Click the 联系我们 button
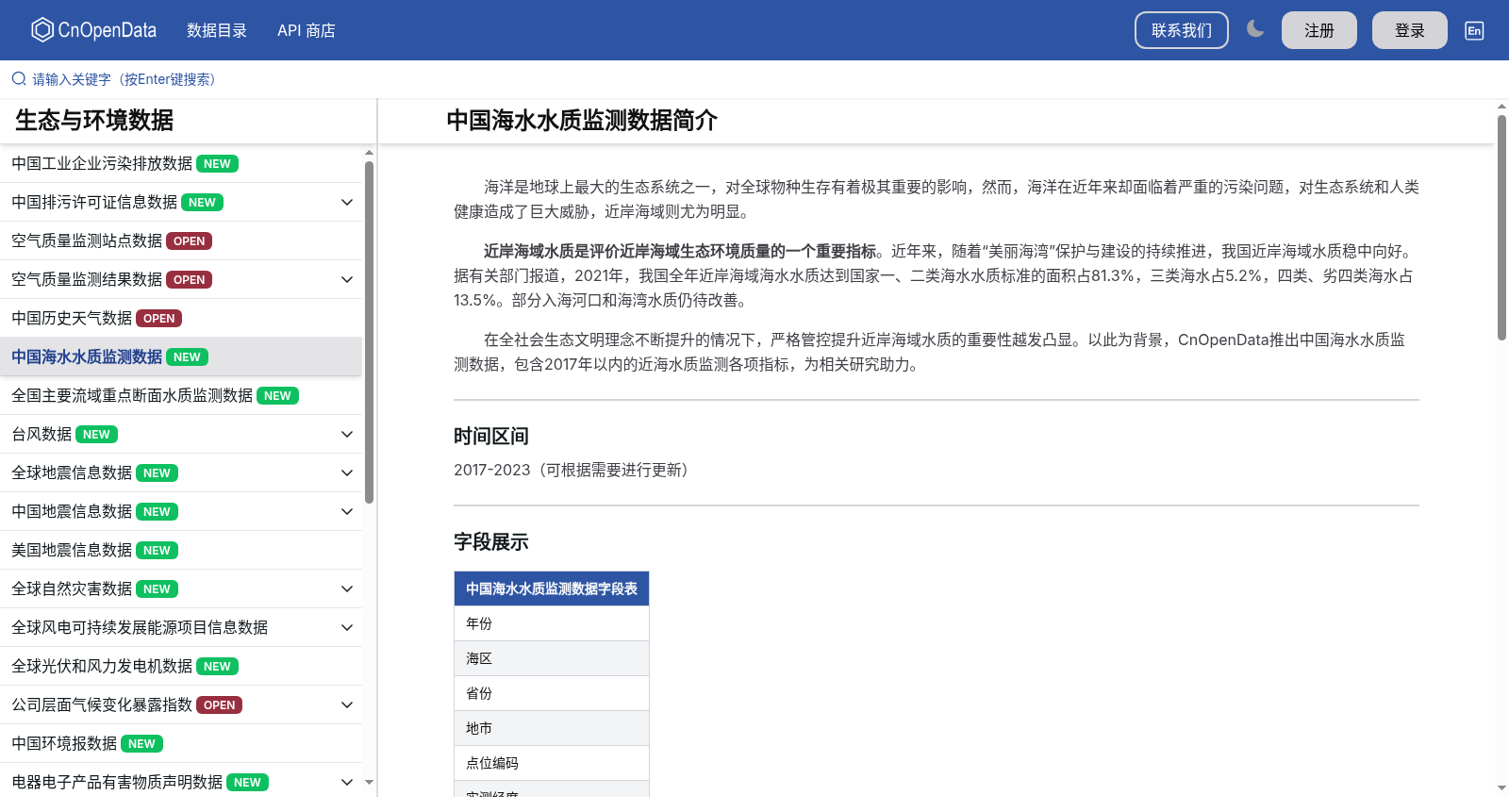The width and height of the screenshot is (1509, 812). point(1182,30)
